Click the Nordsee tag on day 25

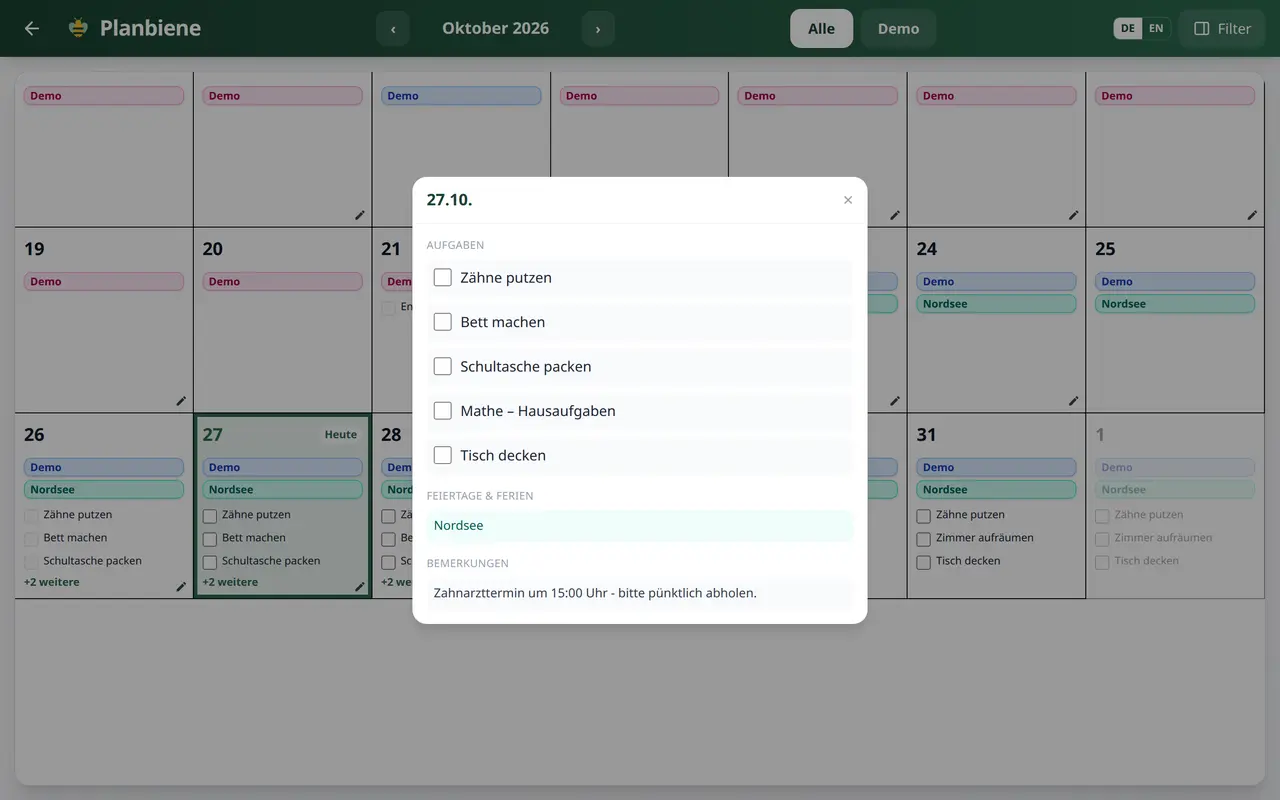tap(1175, 304)
